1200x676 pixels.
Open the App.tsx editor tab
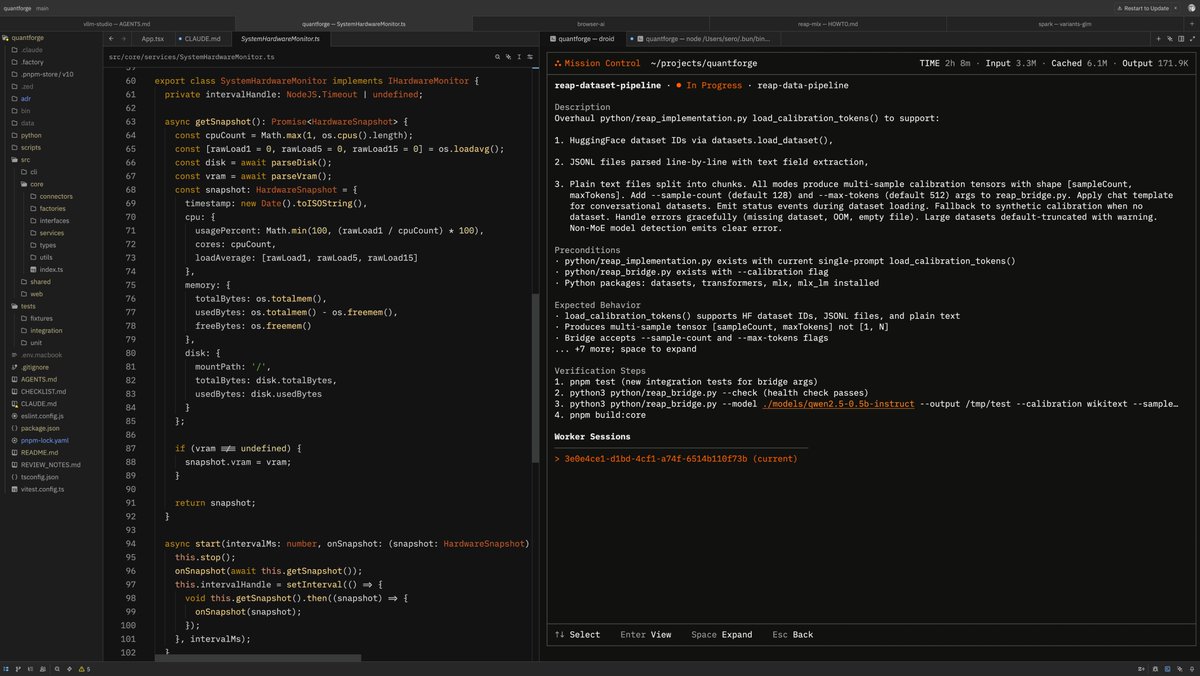point(152,39)
